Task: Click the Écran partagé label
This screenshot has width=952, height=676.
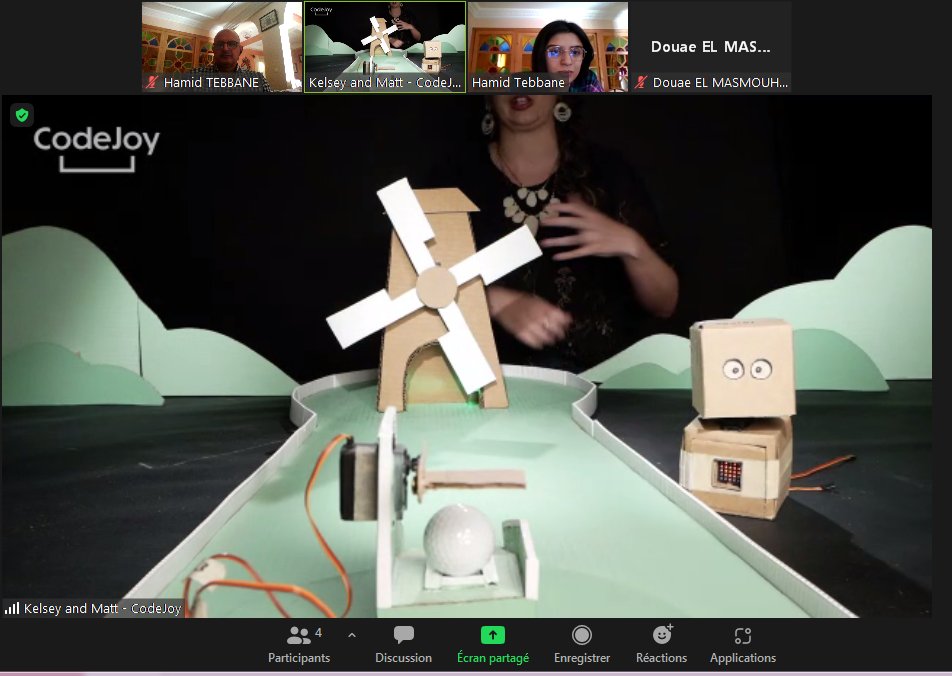Action: coord(493,658)
